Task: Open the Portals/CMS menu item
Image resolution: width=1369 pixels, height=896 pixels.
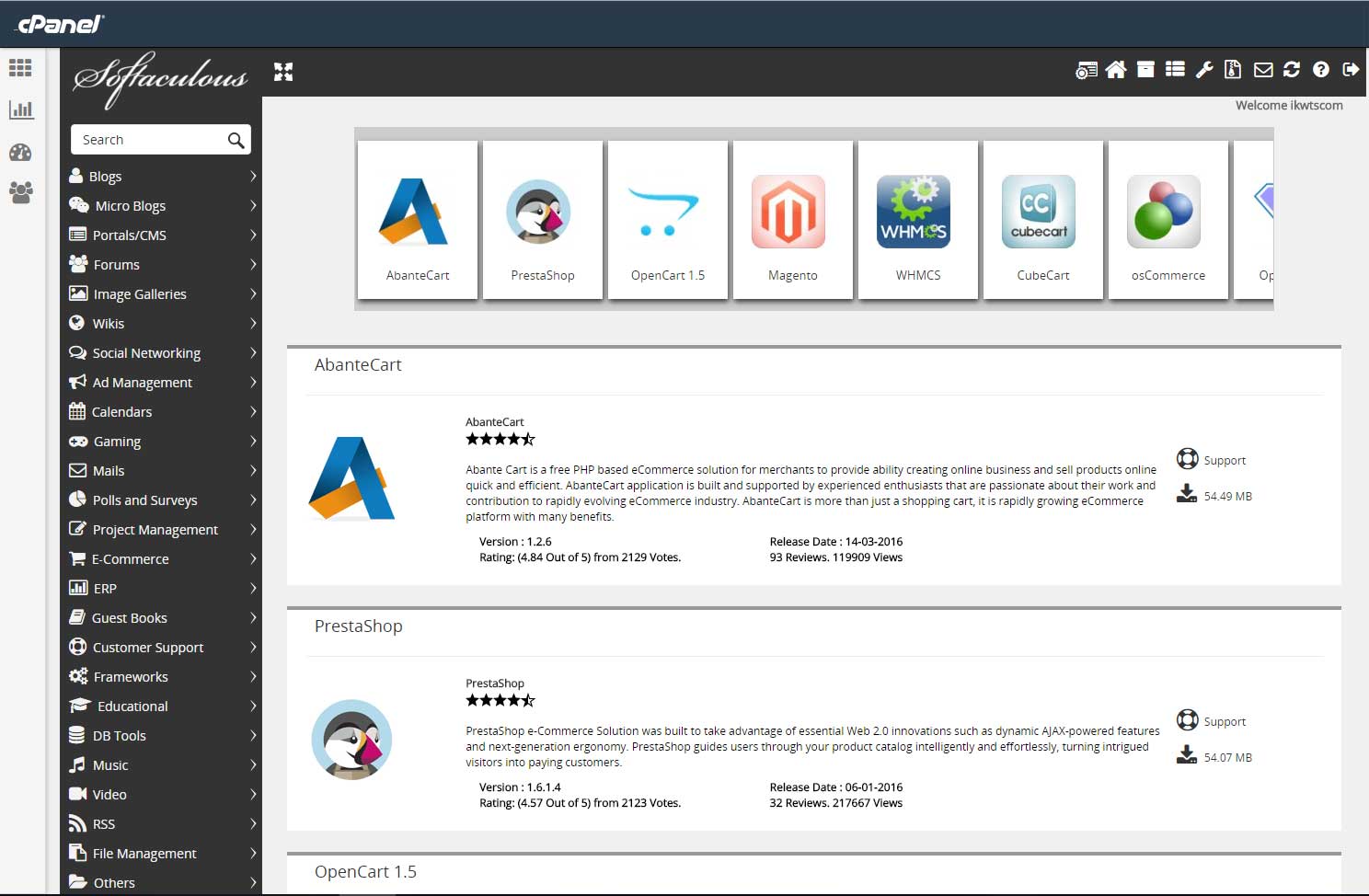Action: coord(129,235)
